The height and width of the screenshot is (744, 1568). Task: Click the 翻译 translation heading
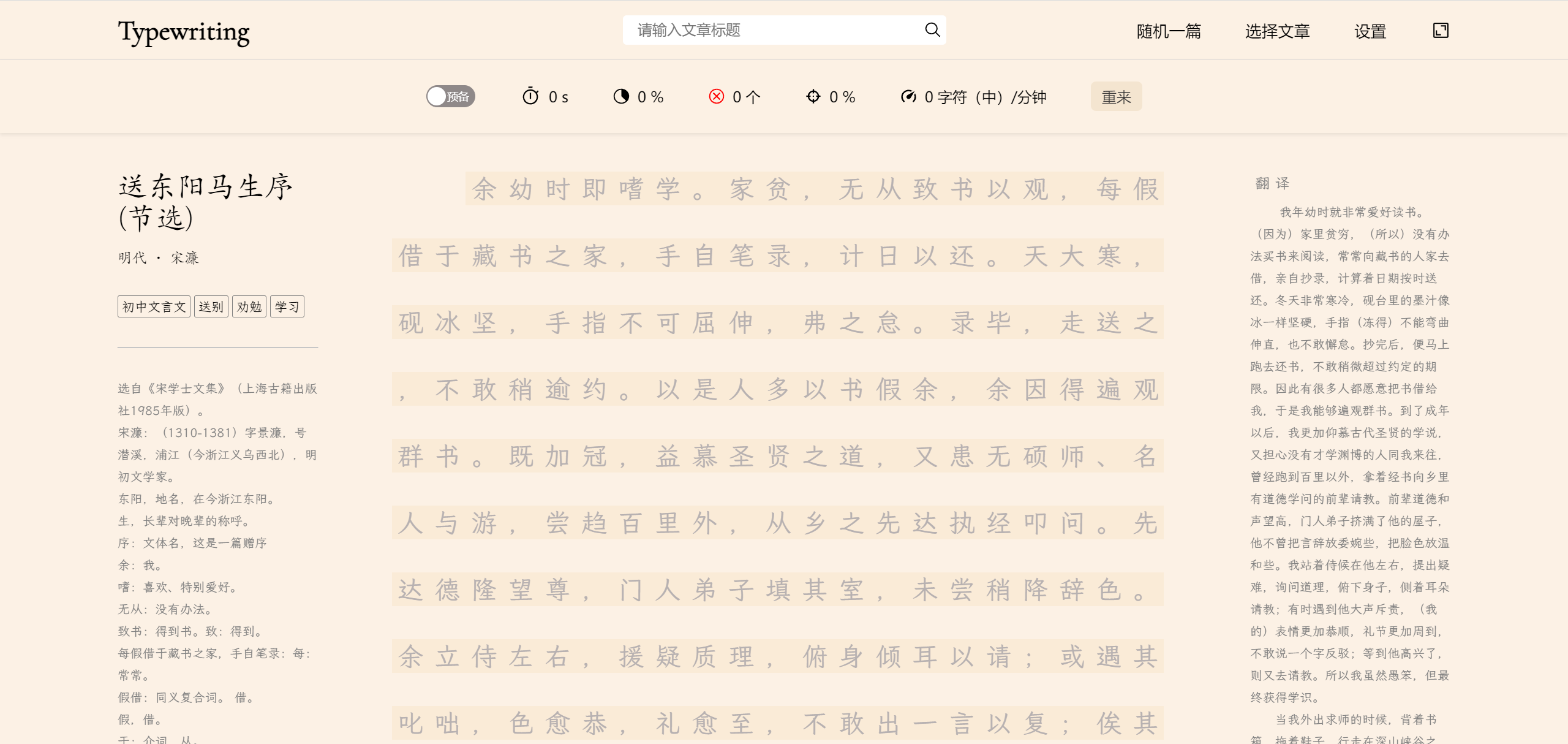(1272, 183)
